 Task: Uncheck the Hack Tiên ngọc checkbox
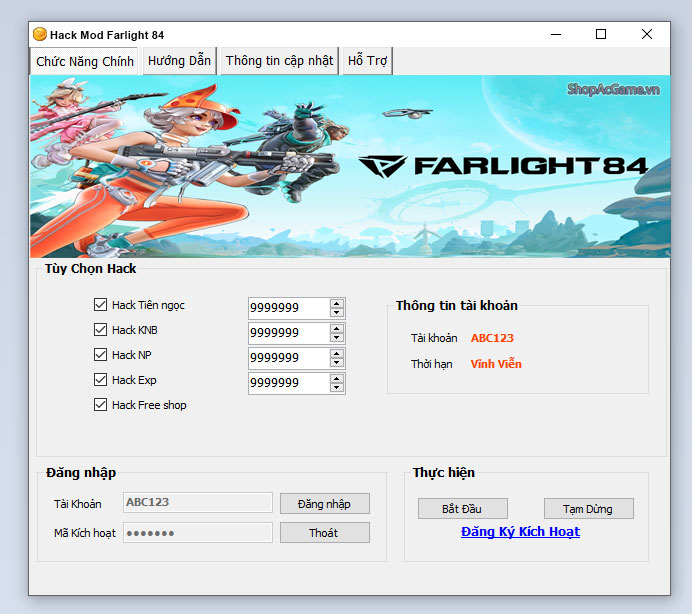click(x=100, y=305)
